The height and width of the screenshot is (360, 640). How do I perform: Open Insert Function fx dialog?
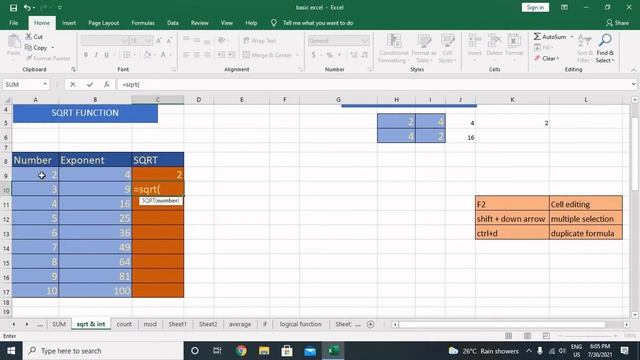(107, 84)
